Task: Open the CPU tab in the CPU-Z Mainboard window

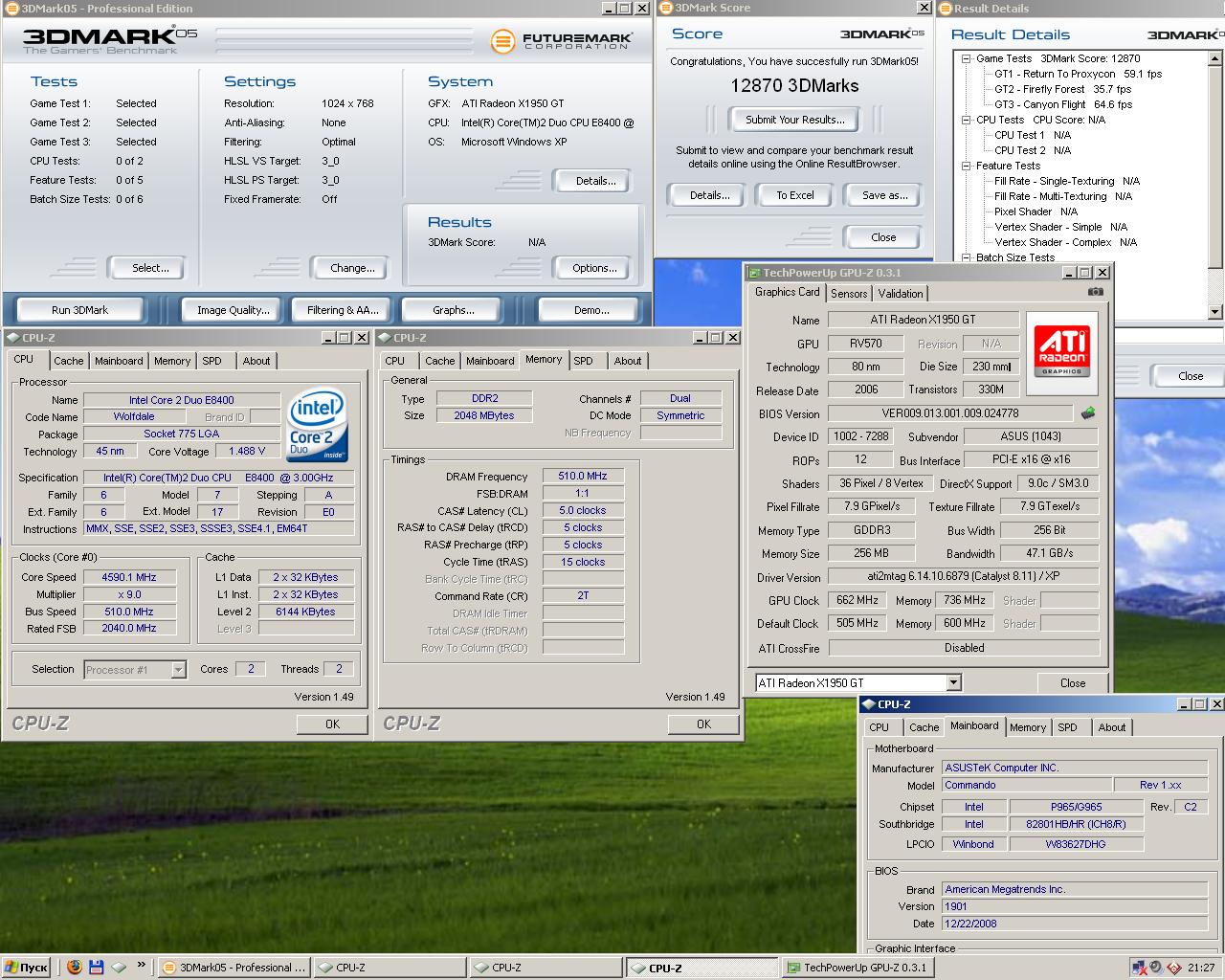Action: tap(879, 727)
